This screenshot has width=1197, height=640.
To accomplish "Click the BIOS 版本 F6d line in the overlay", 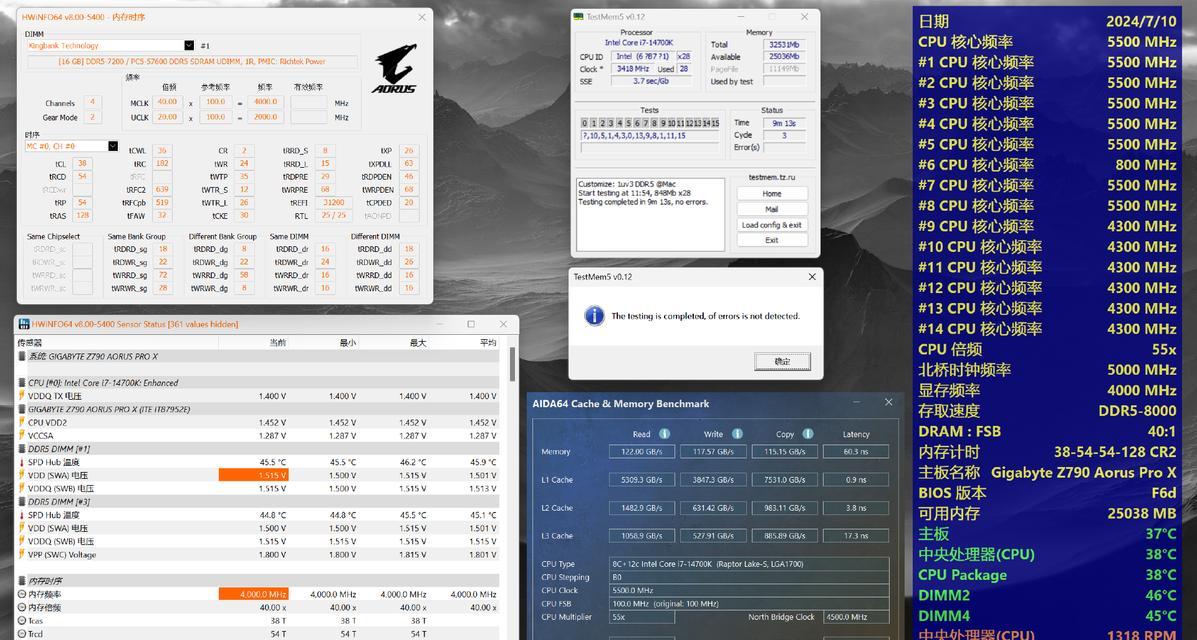I will click(x=1047, y=493).
